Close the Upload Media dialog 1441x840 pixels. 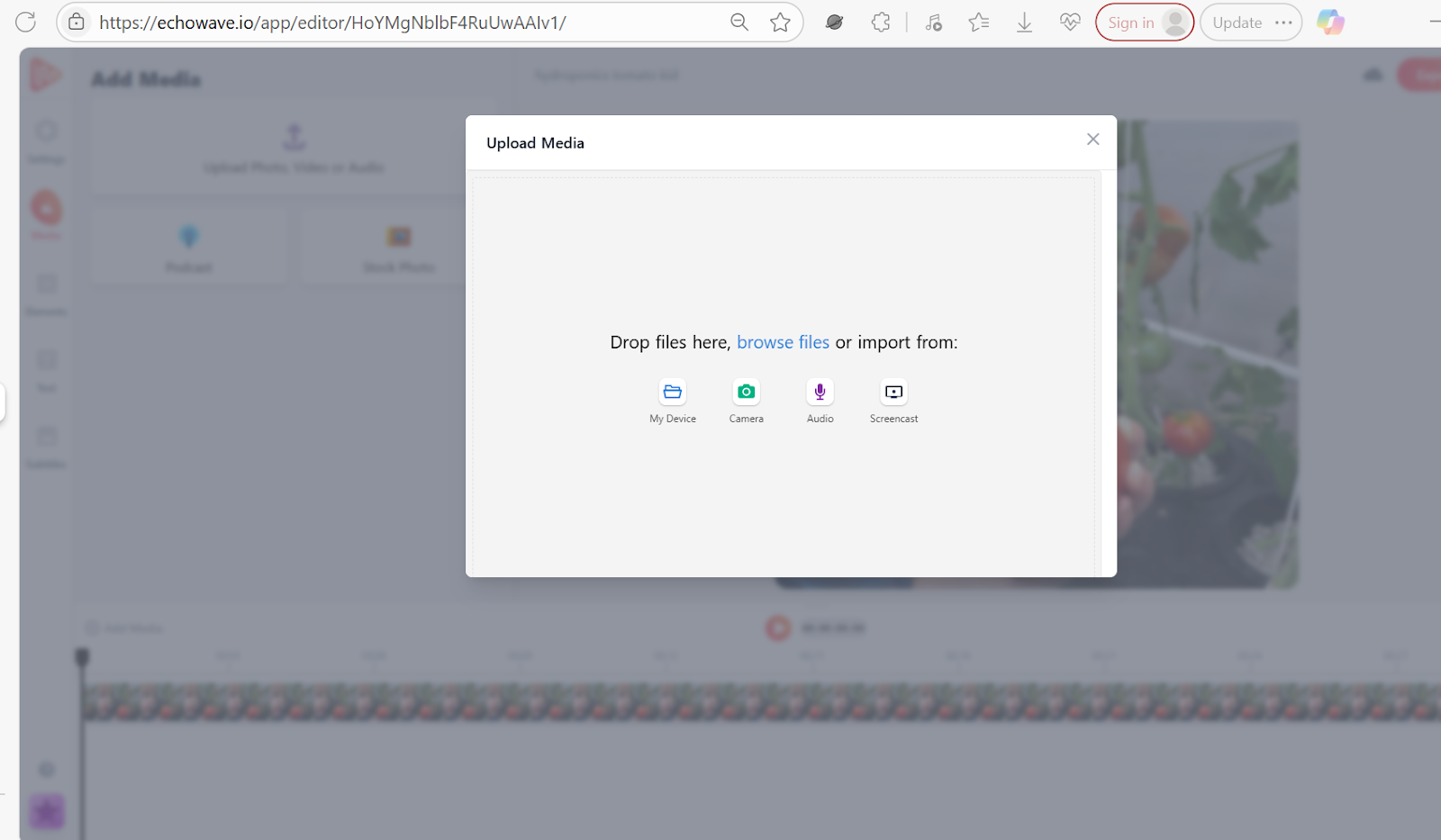tap(1092, 140)
